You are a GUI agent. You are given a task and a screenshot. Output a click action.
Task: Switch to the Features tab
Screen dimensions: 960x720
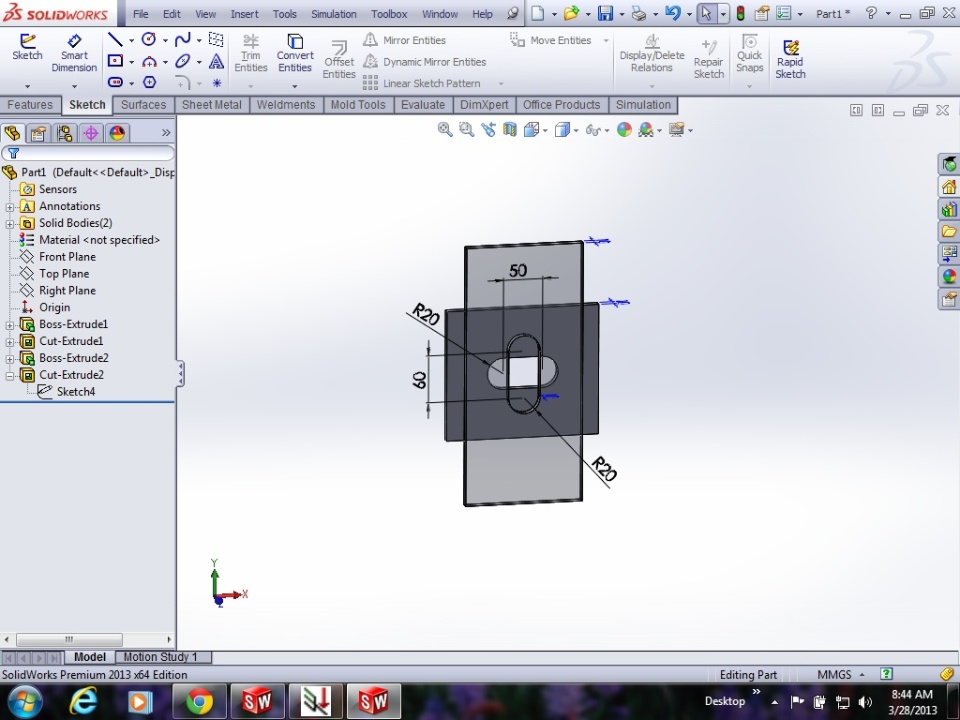(30, 105)
